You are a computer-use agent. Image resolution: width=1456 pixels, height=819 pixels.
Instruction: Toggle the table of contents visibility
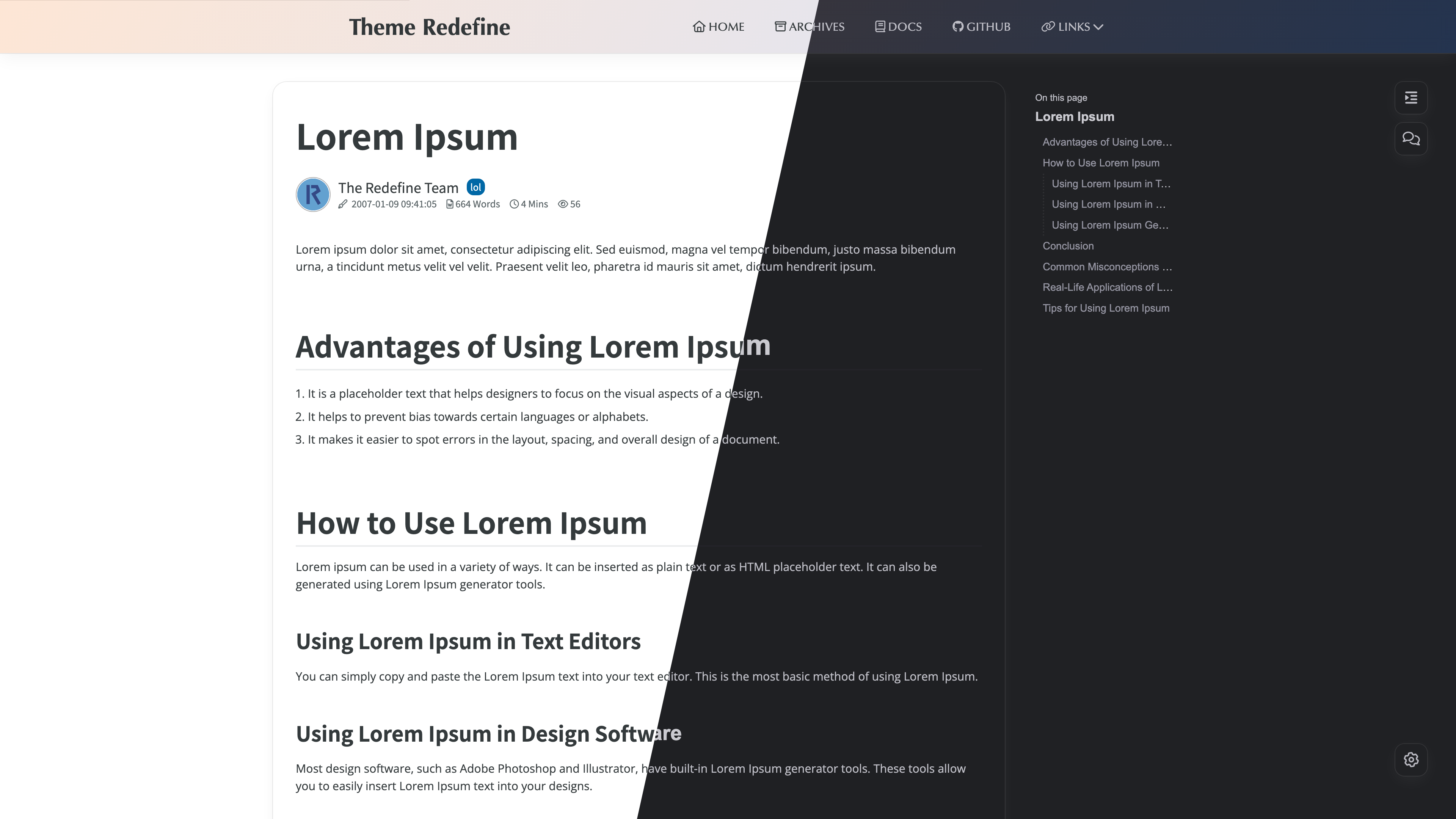pos(1411,97)
